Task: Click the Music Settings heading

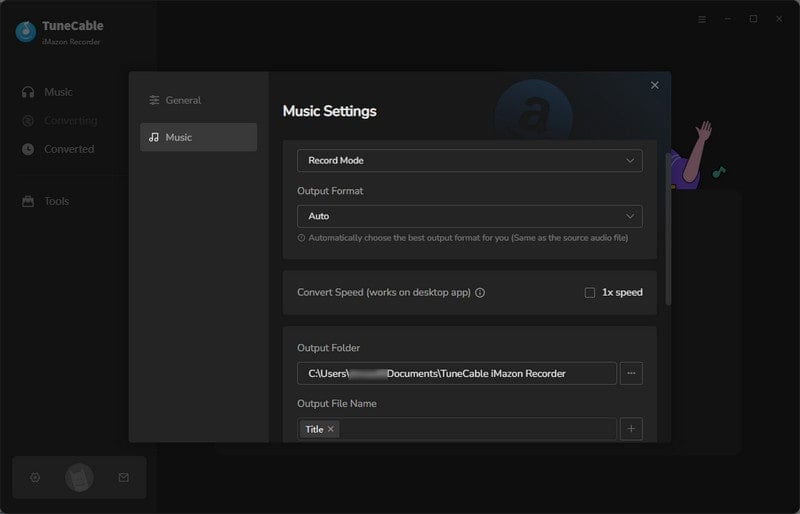Action: pyautogui.click(x=330, y=111)
